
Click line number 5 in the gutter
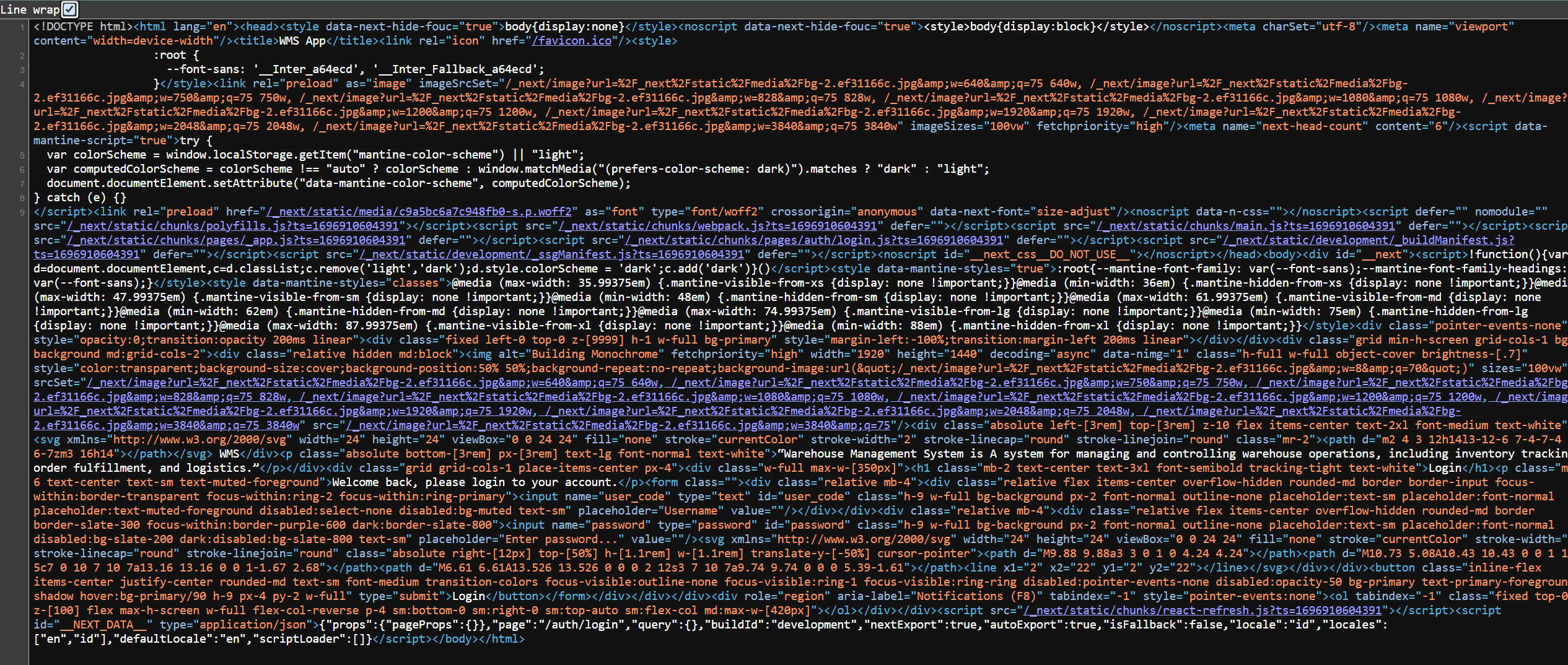tap(20, 154)
